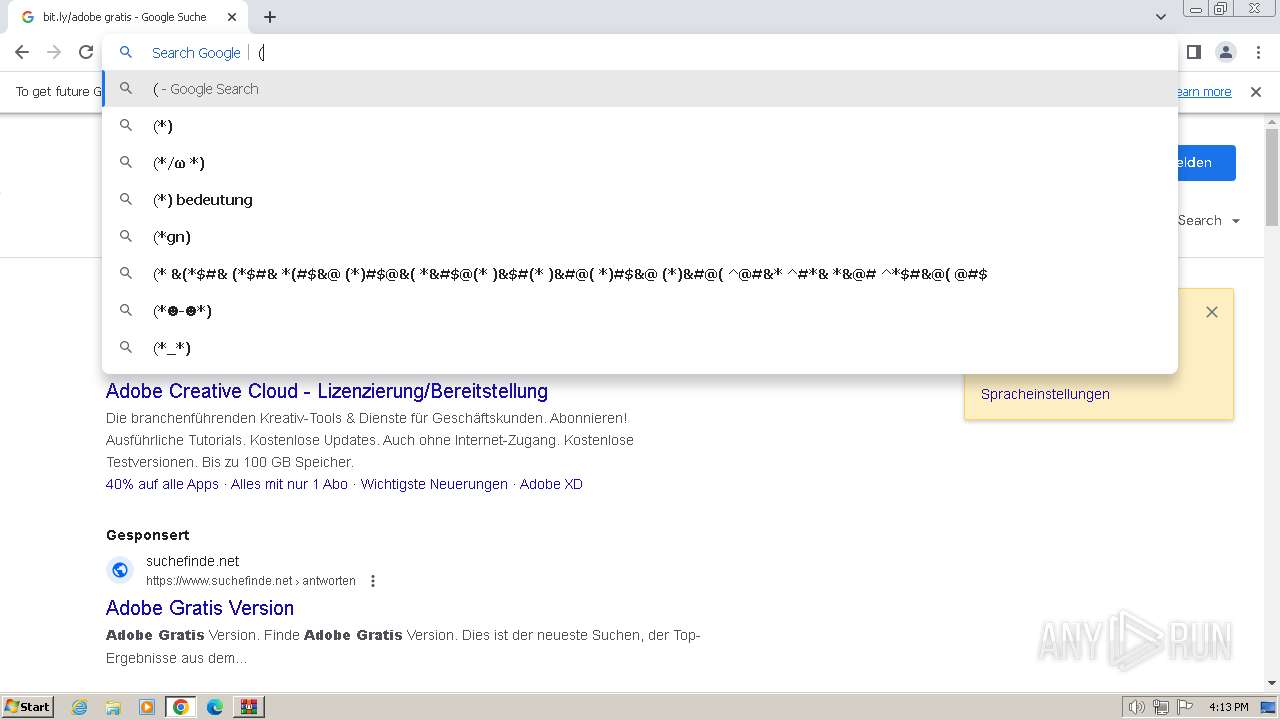
Task: Choose the '(*)' suggestion
Action: pyautogui.click(x=640, y=126)
